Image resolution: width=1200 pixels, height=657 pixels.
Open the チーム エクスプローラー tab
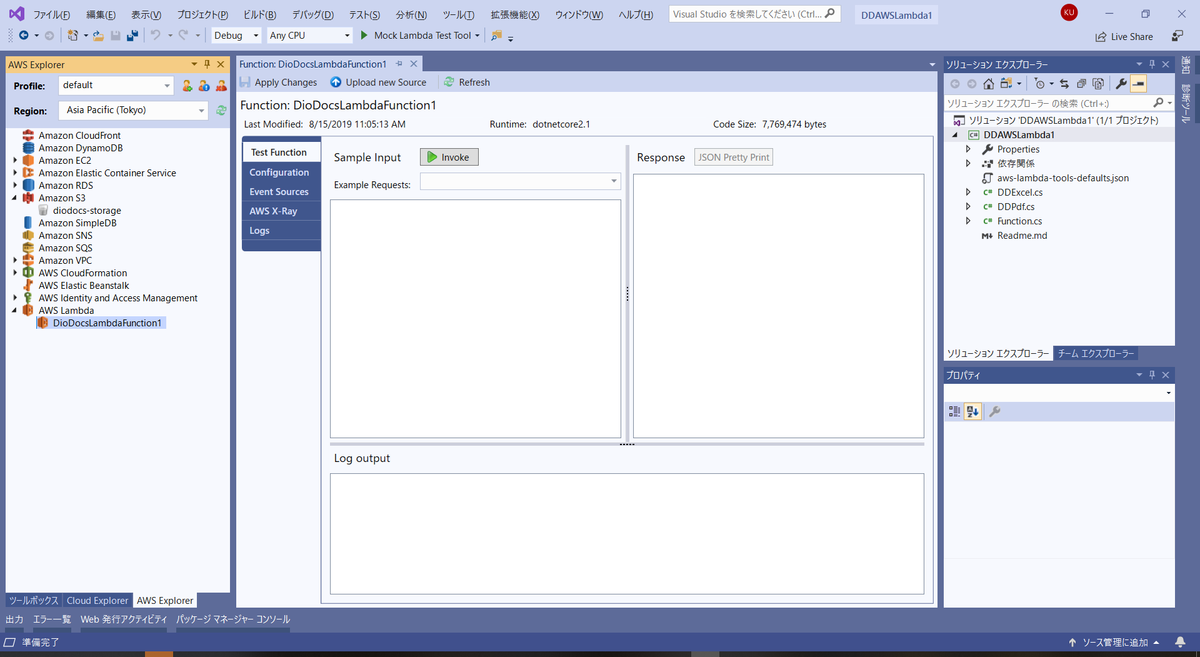click(1096, 354)
